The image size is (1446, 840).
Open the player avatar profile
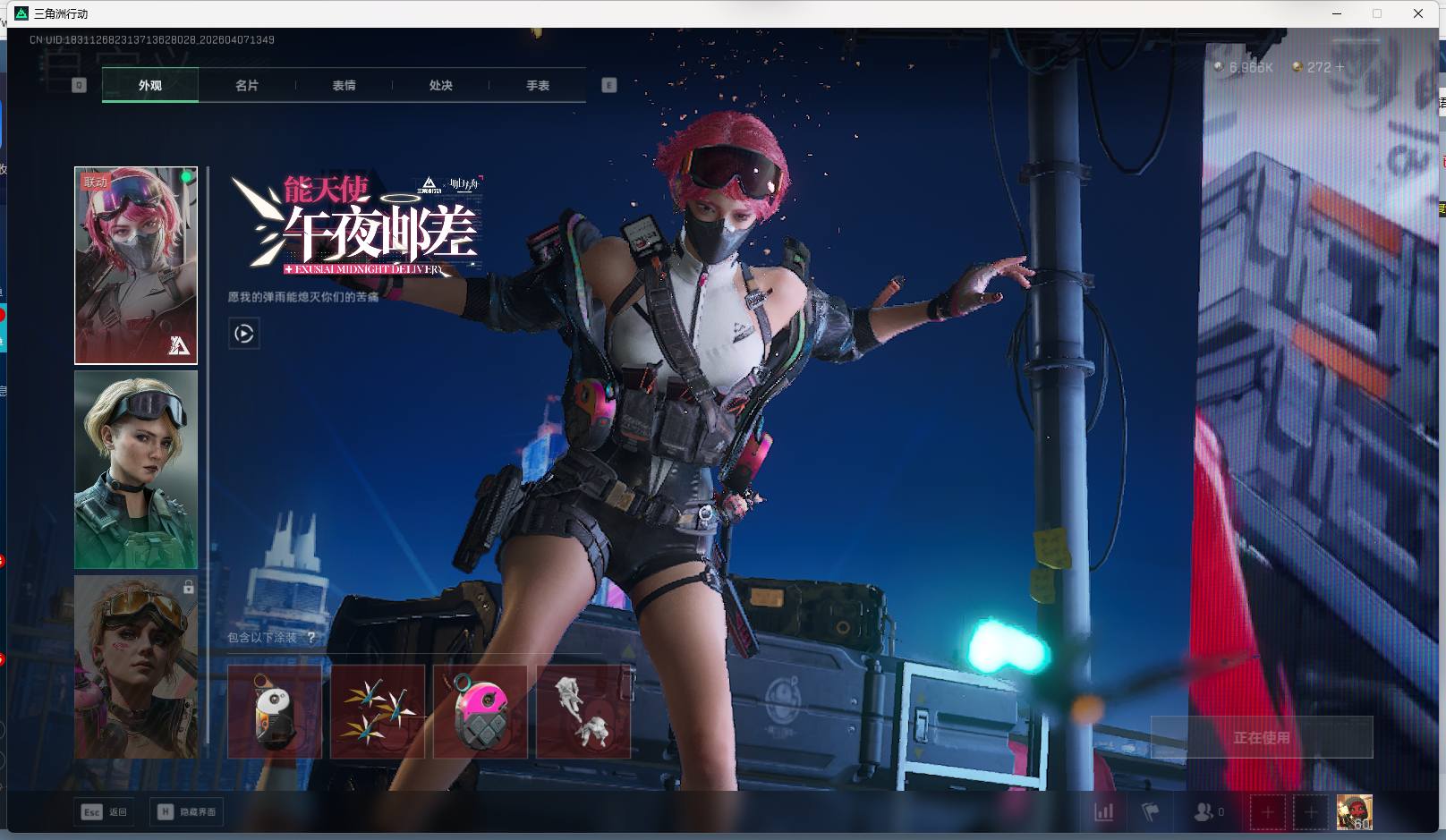[1355, 812]
